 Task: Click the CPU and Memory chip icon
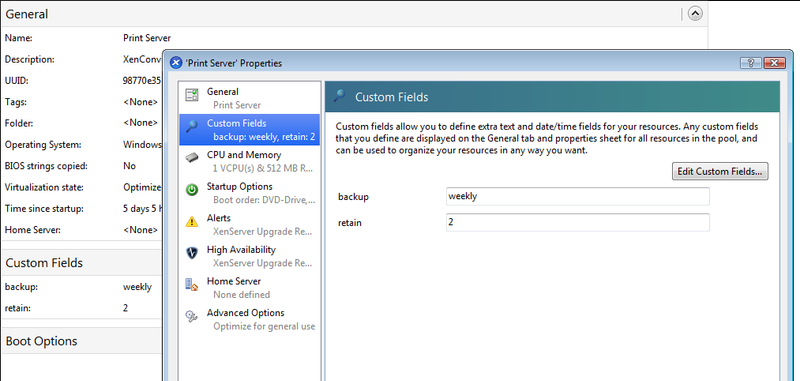(192, 158)
